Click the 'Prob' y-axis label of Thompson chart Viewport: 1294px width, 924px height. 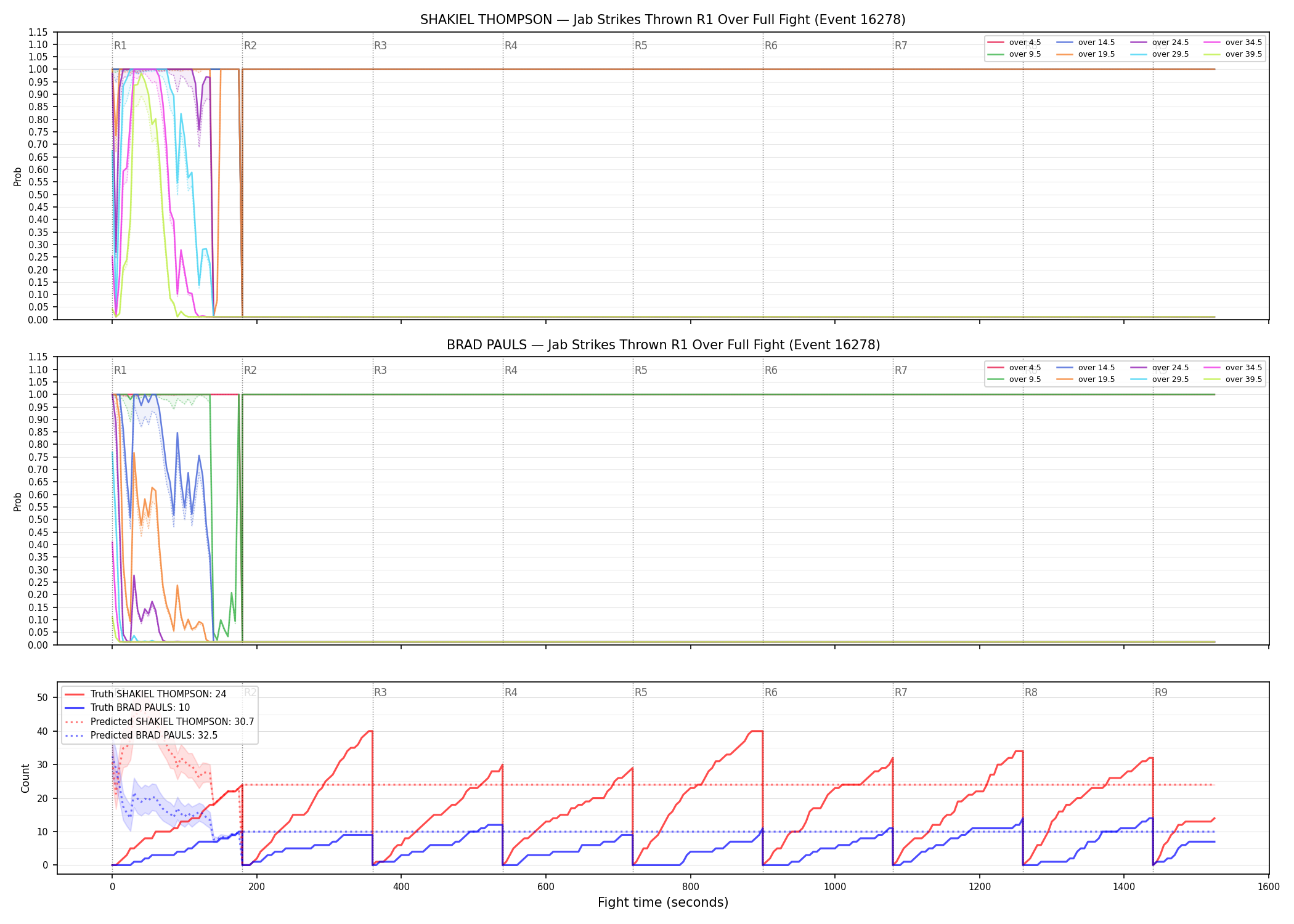(18, 177)
